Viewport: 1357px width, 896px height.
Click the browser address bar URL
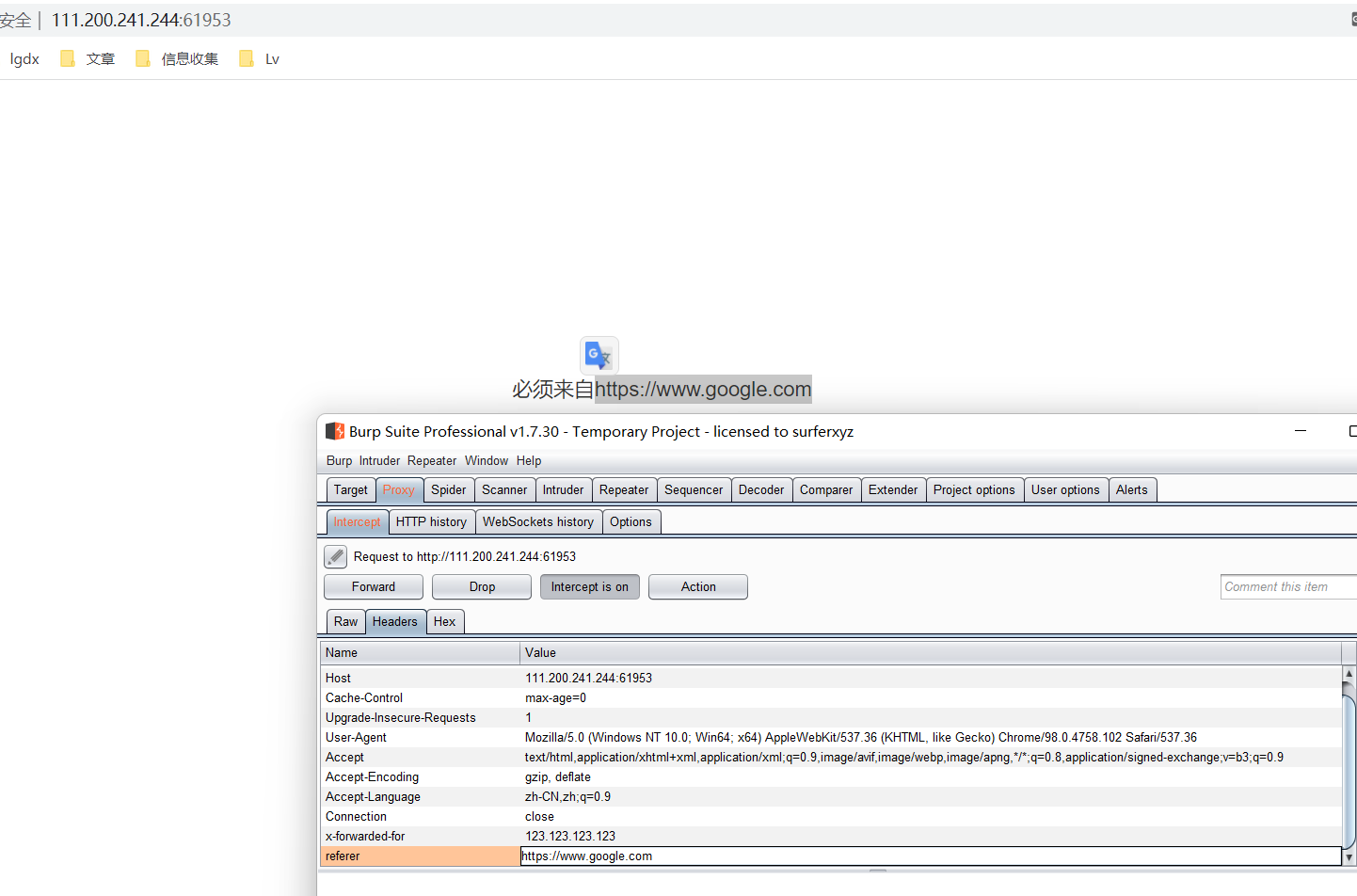(141, 20)
